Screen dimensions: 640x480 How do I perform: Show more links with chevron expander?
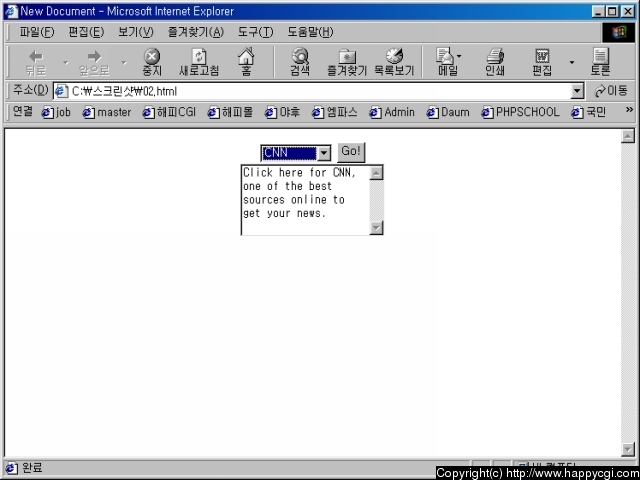tap(629, 109)
